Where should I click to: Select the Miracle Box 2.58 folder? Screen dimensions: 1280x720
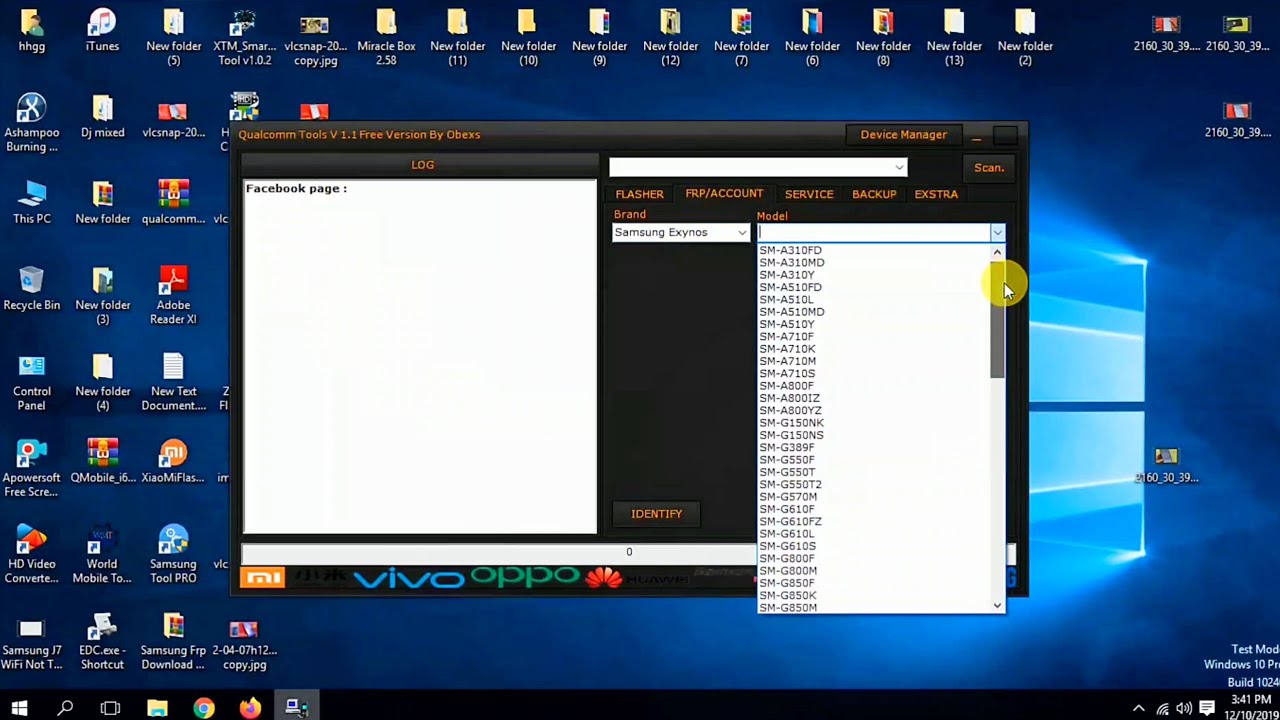386,37
